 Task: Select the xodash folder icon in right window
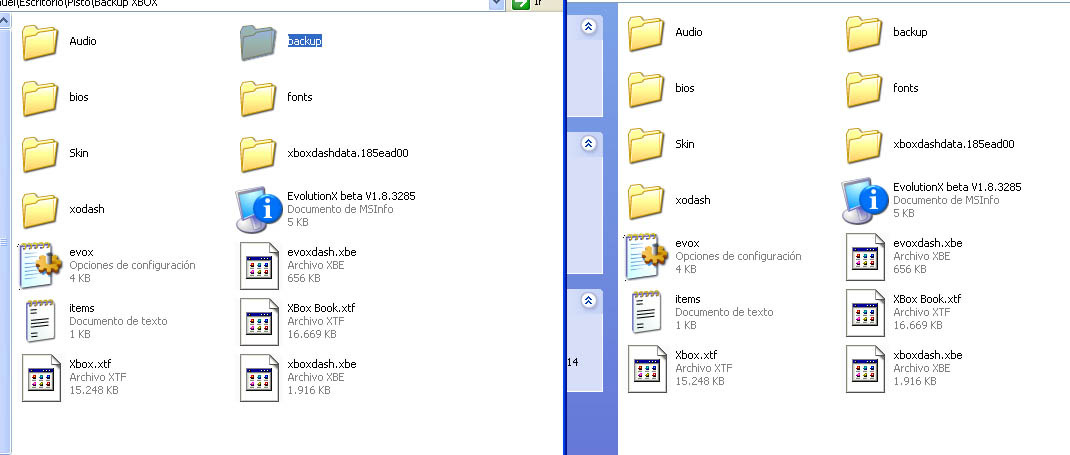(x=646, y=201)
